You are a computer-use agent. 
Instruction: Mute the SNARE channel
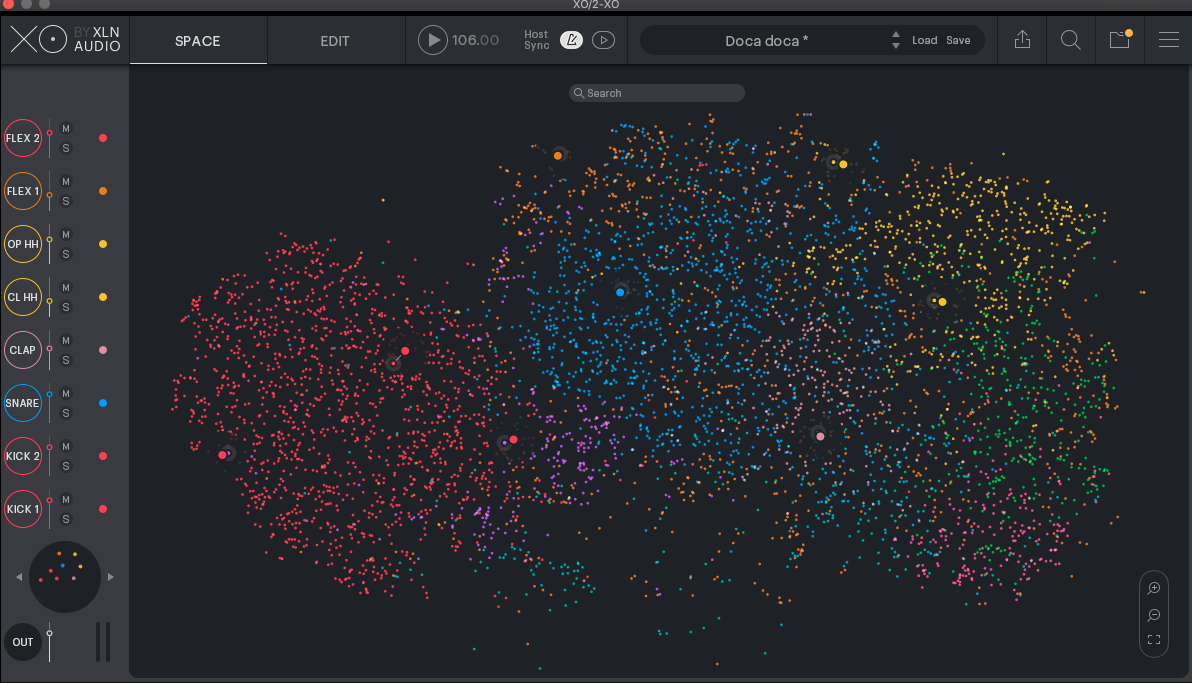coord(66,394)
